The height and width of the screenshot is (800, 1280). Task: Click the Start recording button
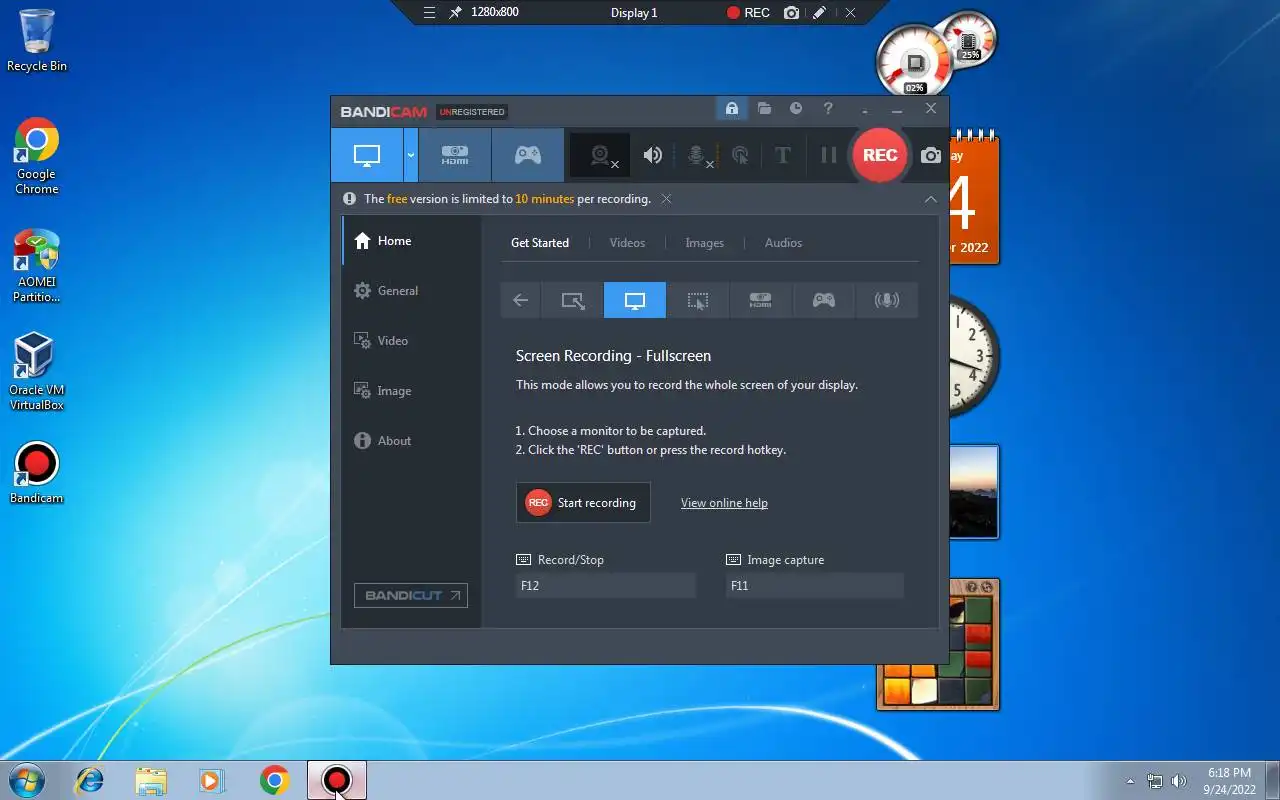click(x=583, y=503)
